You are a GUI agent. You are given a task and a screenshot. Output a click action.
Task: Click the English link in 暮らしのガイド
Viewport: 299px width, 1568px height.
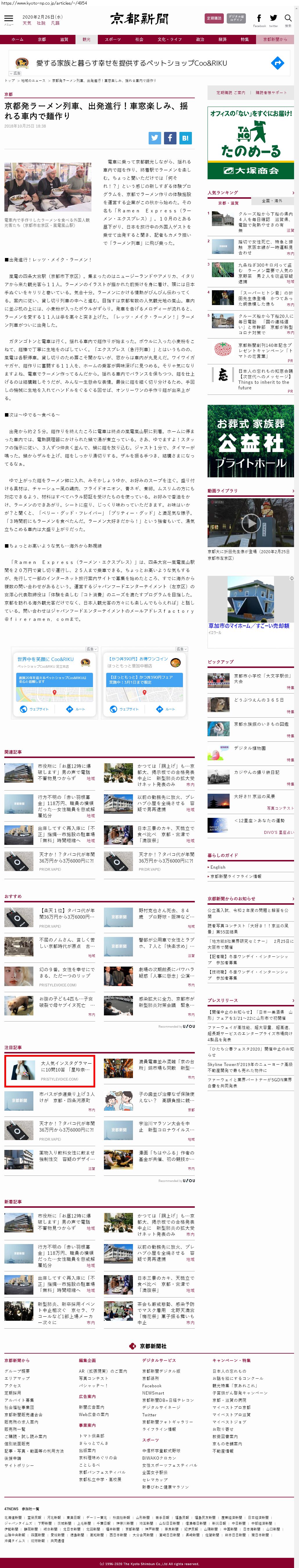point(217,867)
